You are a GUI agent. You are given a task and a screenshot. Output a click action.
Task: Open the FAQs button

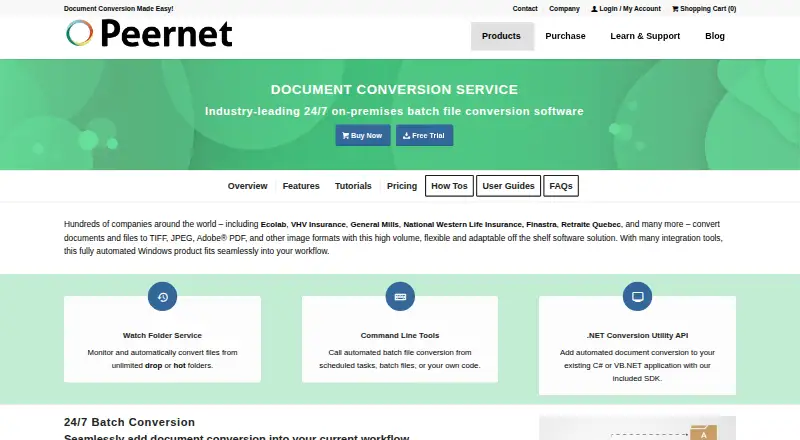pyautogui.click(x=561, y=186)
